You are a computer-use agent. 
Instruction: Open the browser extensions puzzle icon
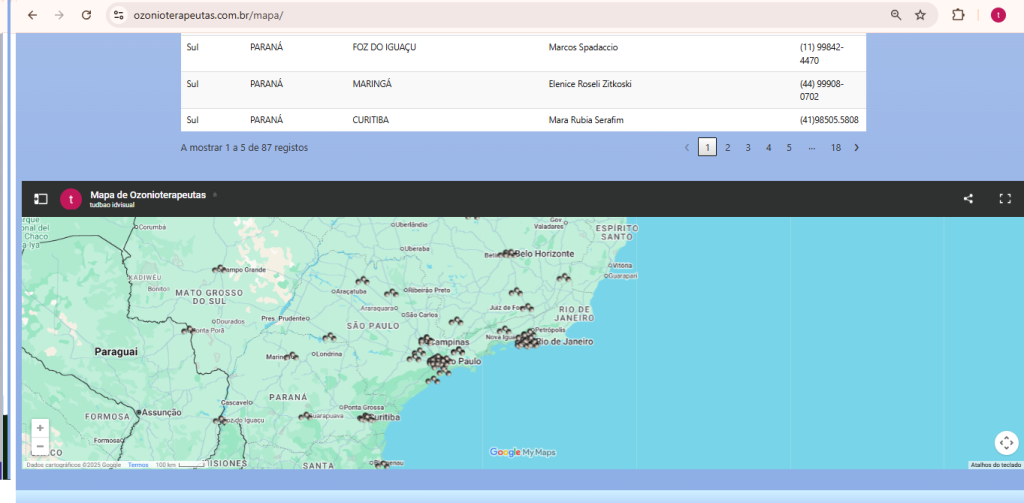[x=958, y=15]
